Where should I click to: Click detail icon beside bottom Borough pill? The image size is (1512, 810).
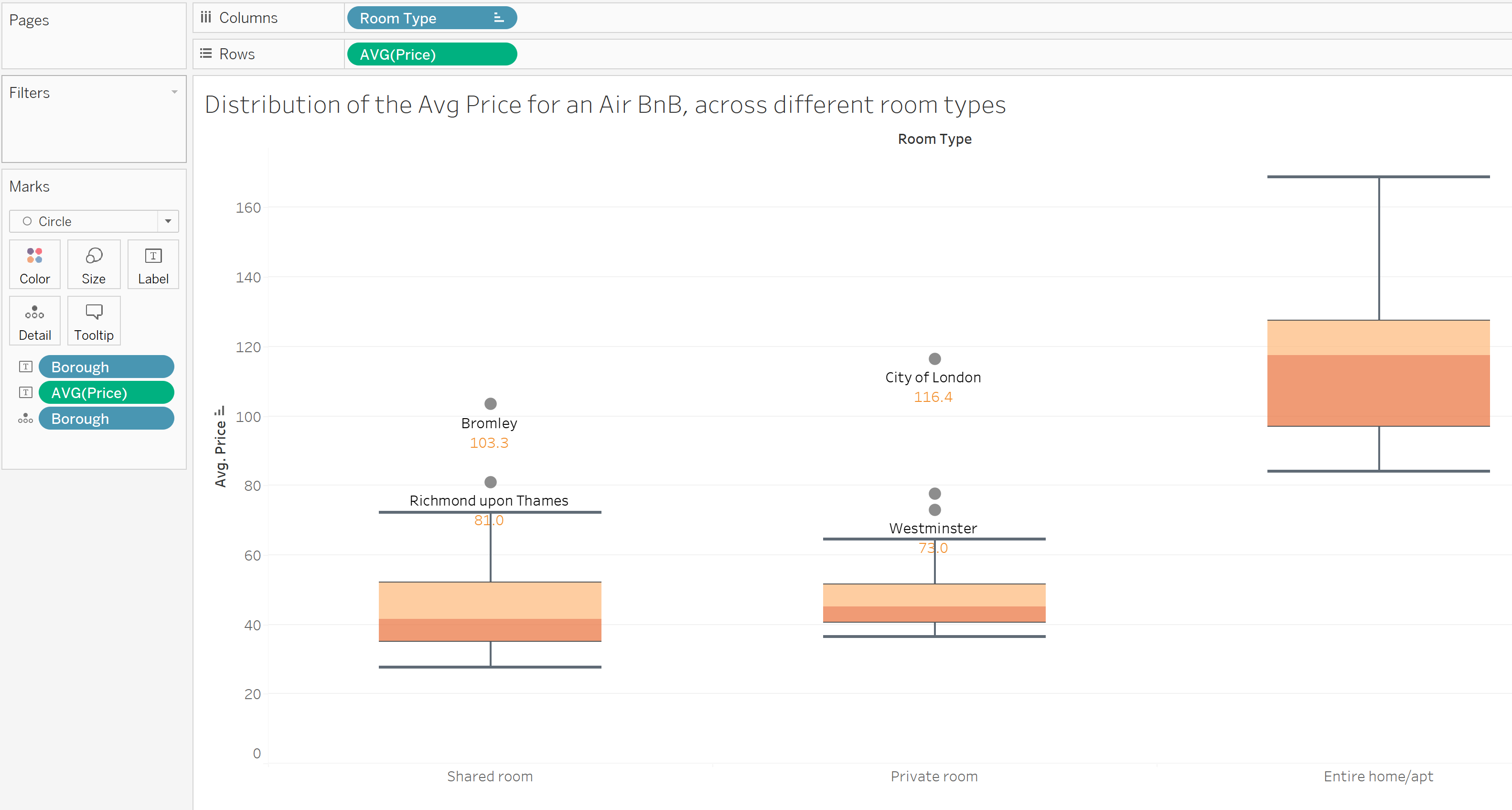[25, 419]
